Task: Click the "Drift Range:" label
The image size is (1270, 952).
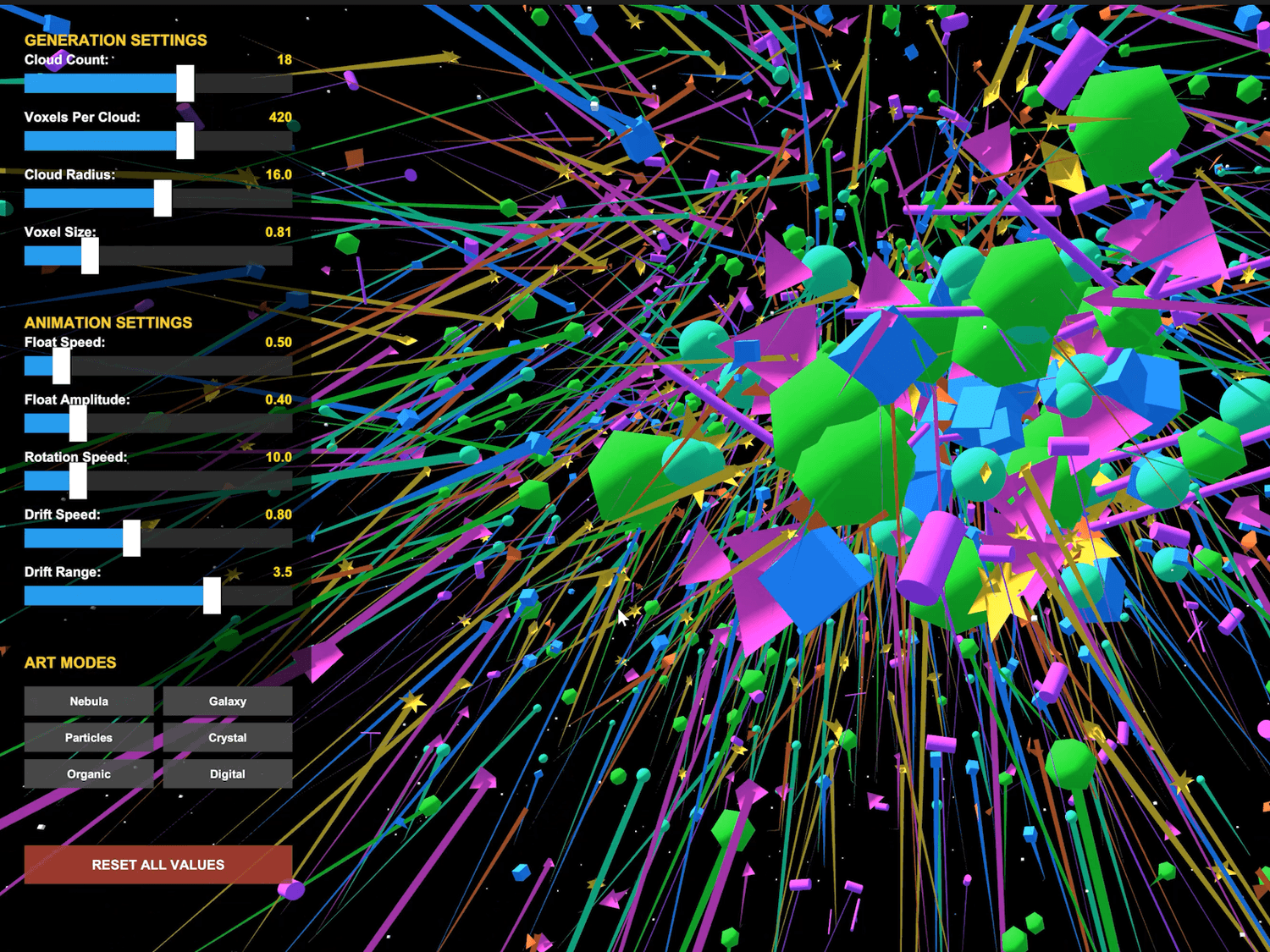Action: click(x=63, y=573)
